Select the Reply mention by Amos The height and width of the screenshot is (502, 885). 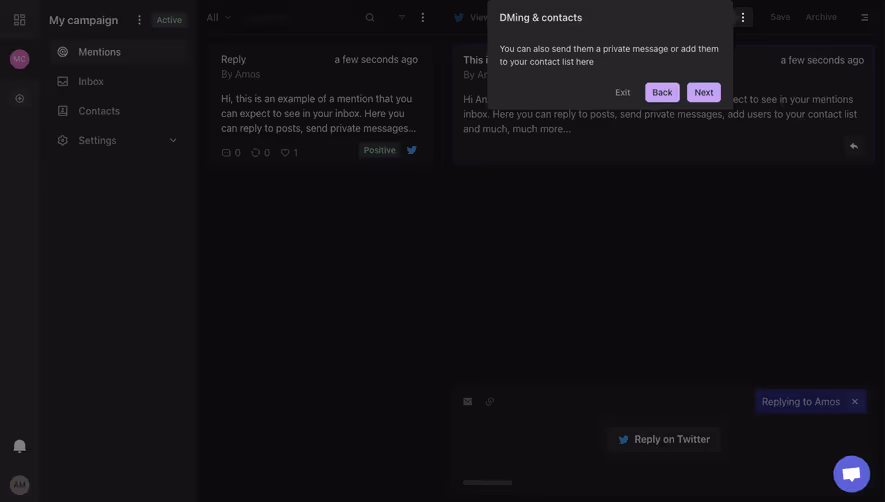coord(319,106)
